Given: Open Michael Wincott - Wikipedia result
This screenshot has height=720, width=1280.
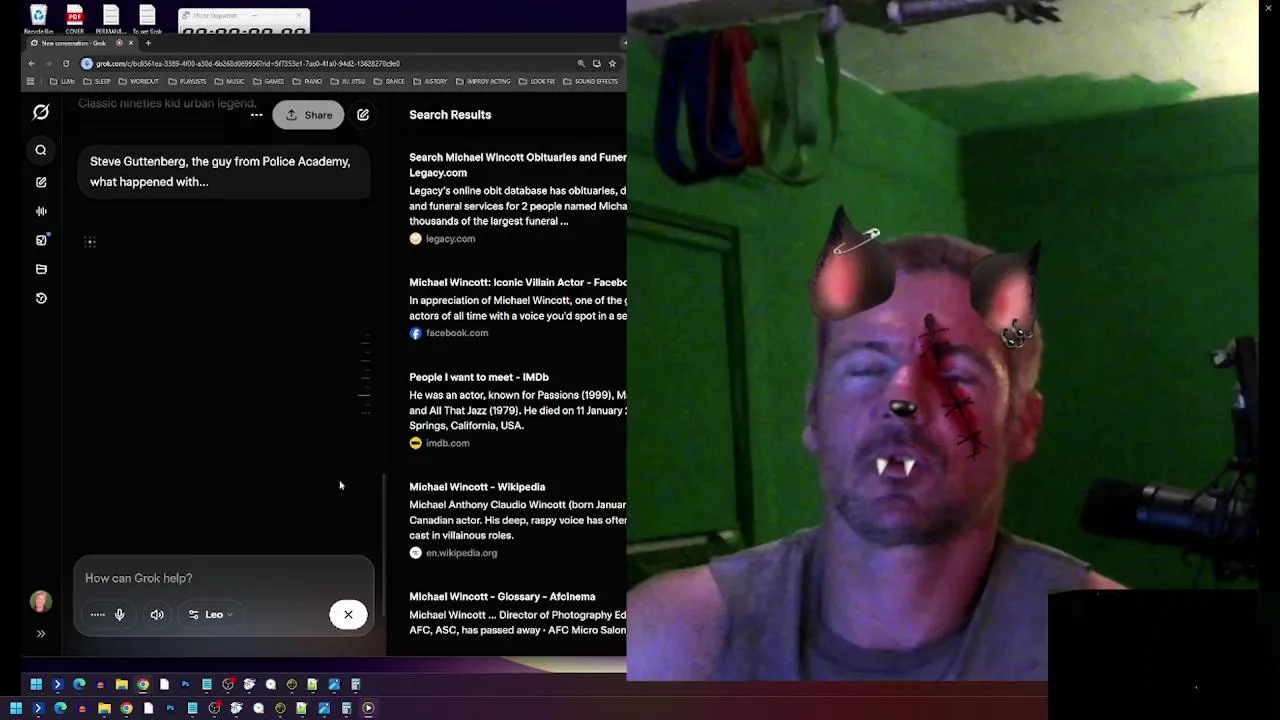Looking at the screenshot, I should click(x=477, y=487).
